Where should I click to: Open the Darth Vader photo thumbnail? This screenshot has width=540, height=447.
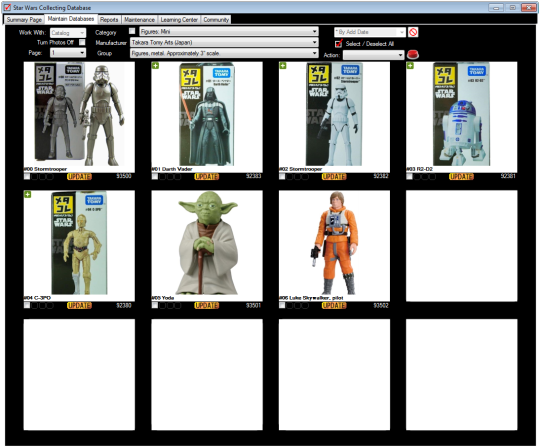pyautogui.click(x=207, y=114)
